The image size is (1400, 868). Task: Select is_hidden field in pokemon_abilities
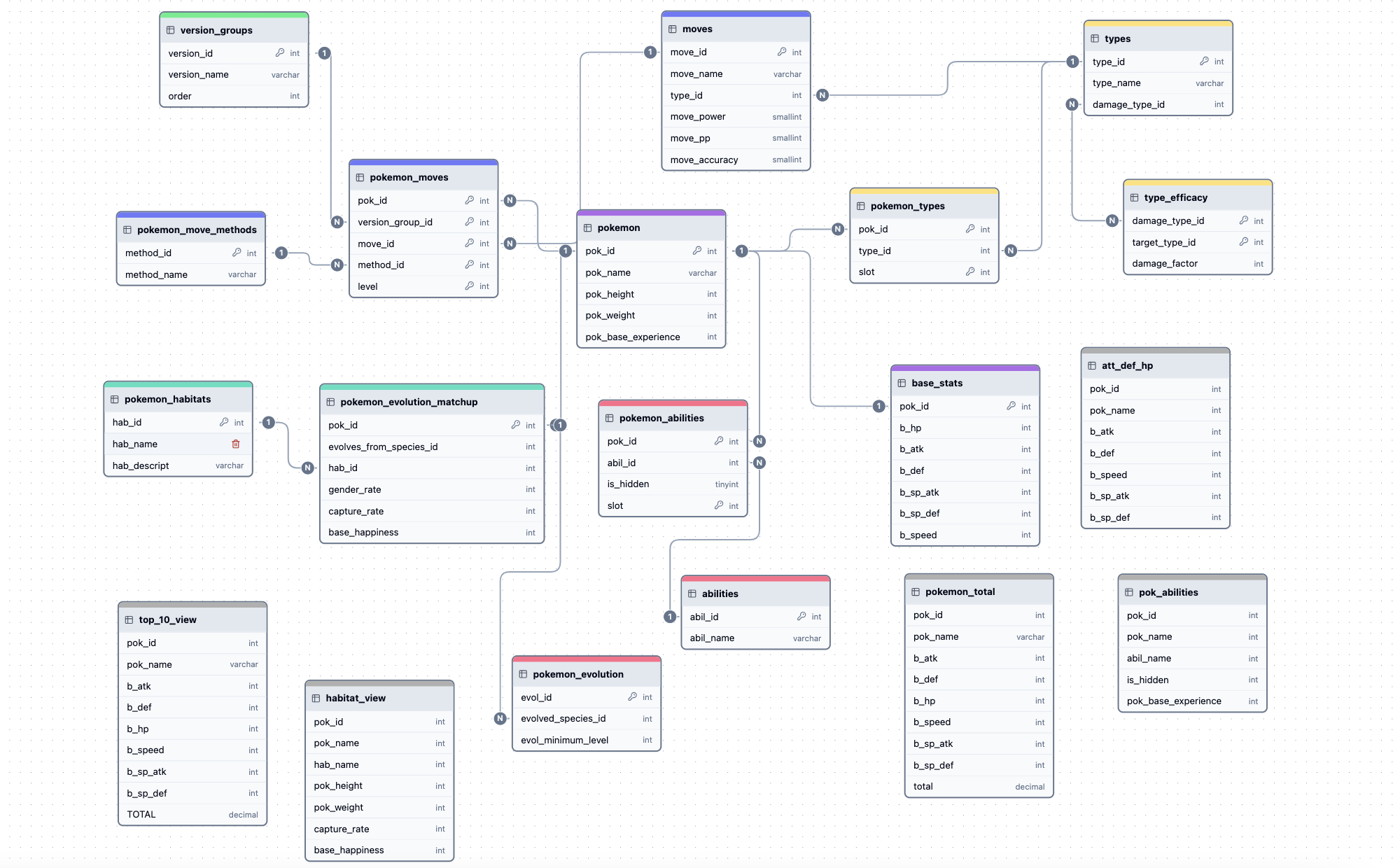673,484
